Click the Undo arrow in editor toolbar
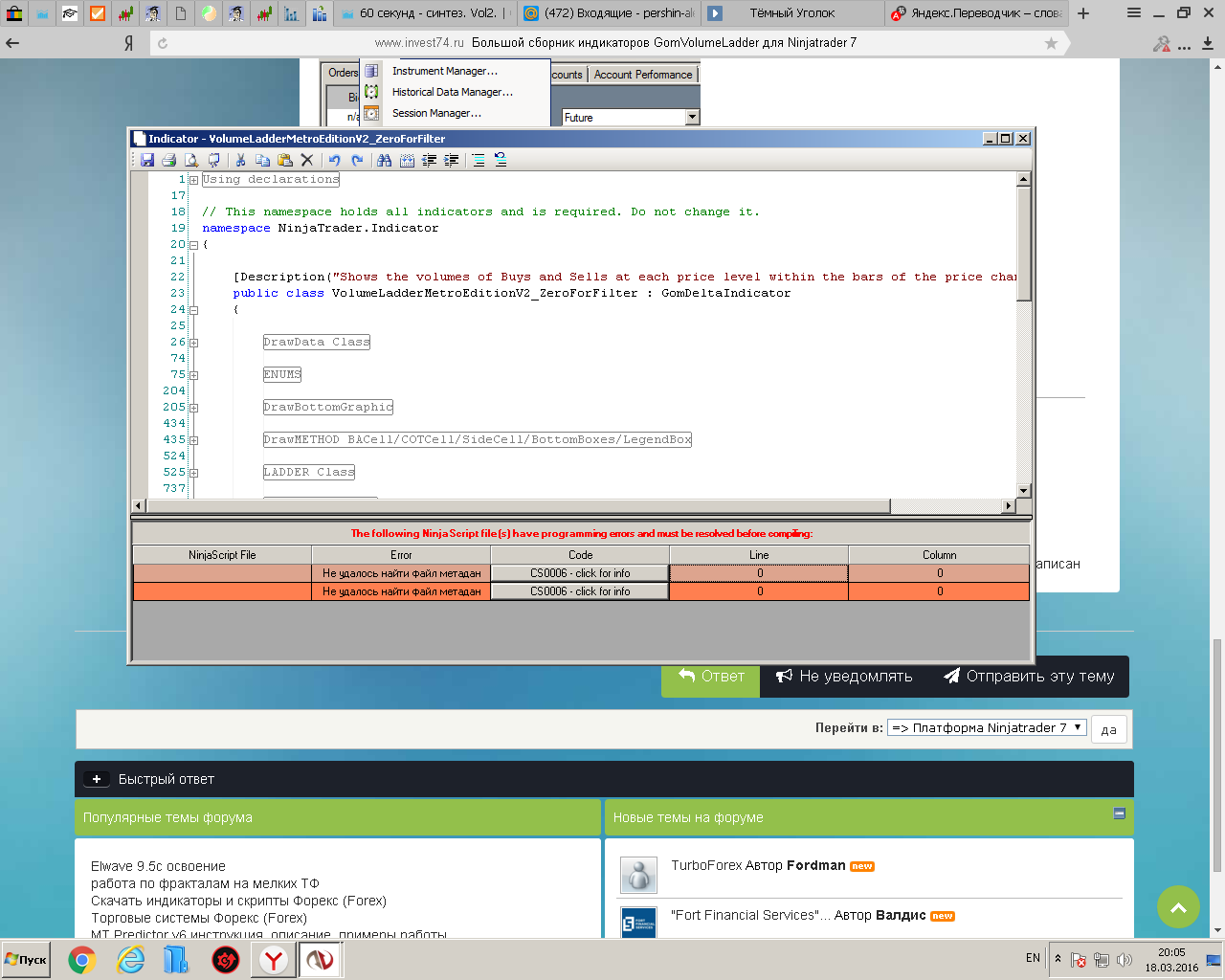This screenshot has width=1225, height=980. [334, 160]
